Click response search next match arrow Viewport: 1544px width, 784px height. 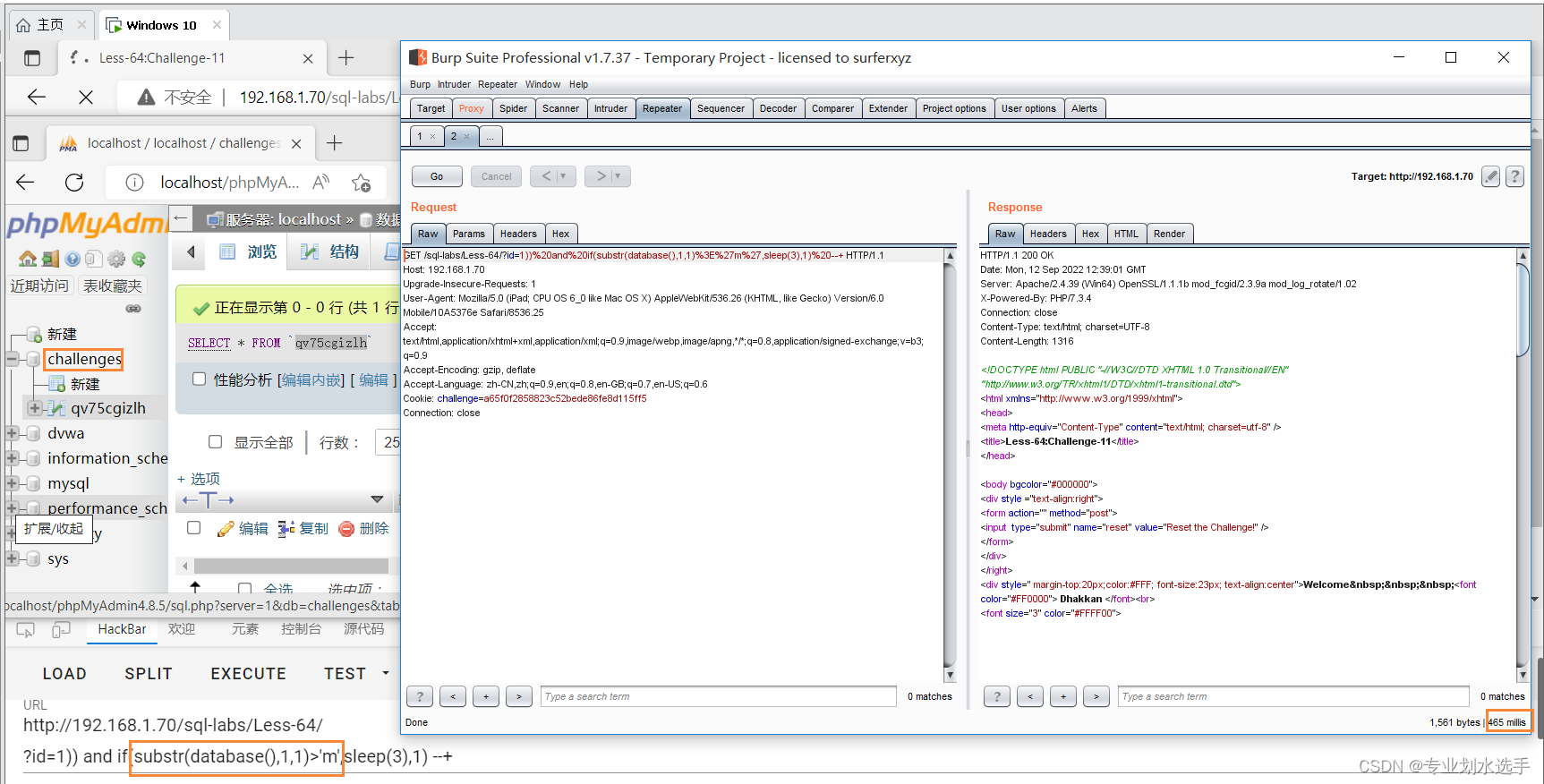click(x=1096, y=696)
